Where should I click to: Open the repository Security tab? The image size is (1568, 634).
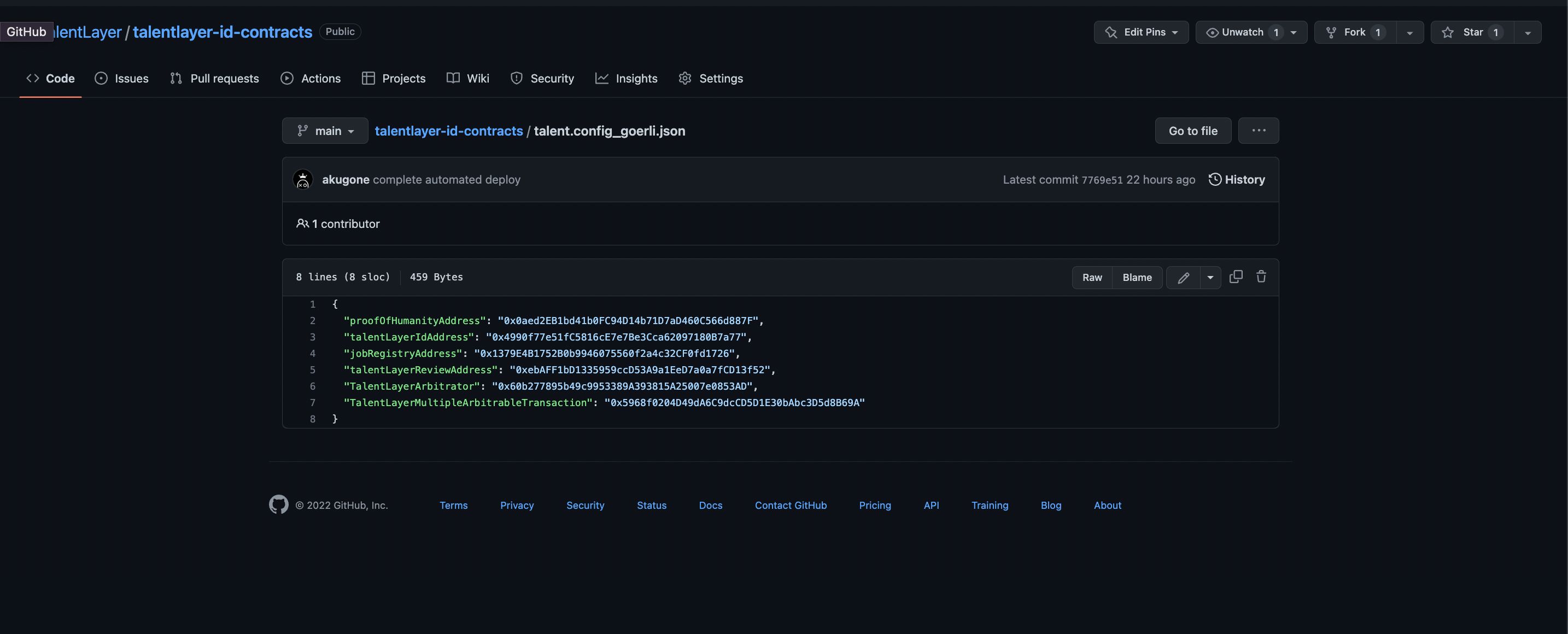pos(542,79)
